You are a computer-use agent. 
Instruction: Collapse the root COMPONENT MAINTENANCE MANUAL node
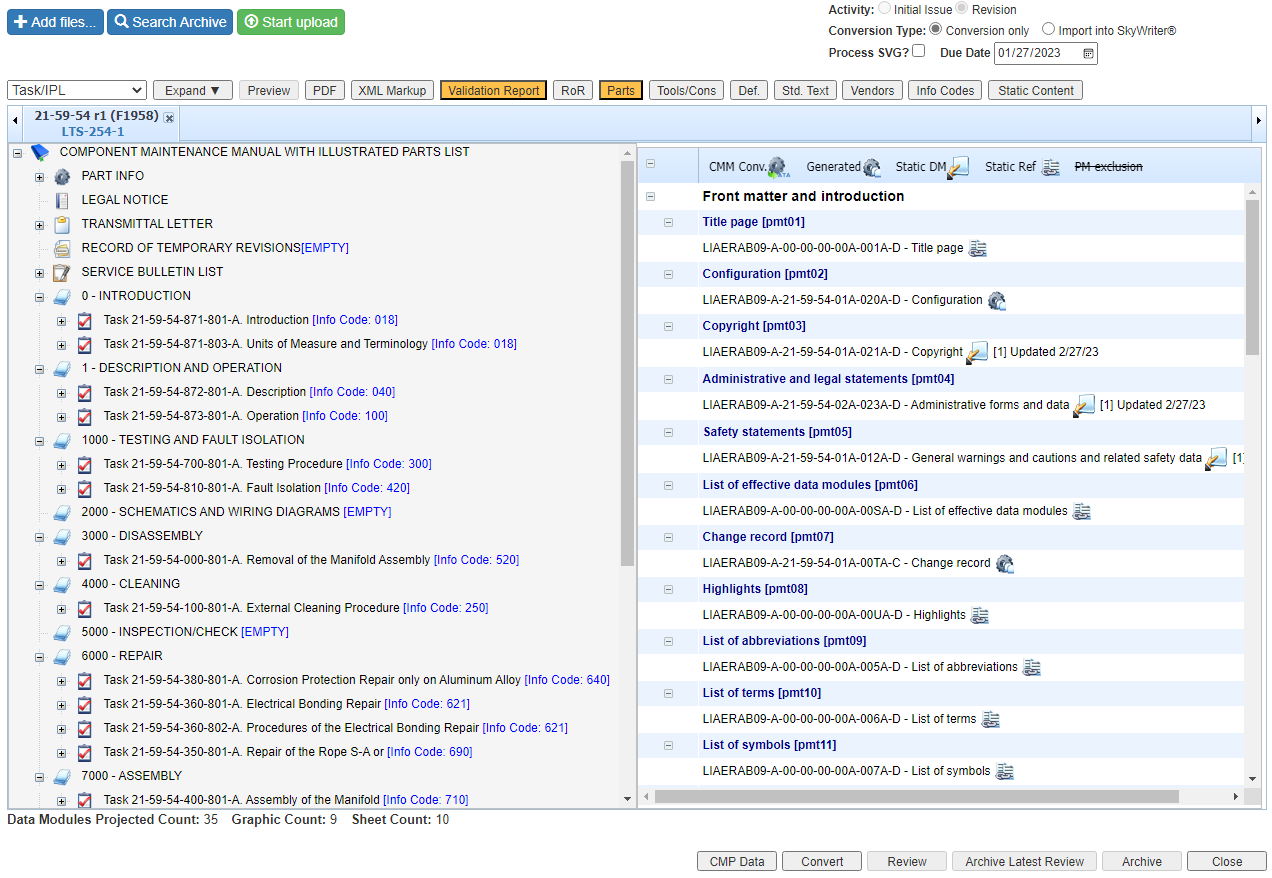pyautogui.click(x=17, y=152)
